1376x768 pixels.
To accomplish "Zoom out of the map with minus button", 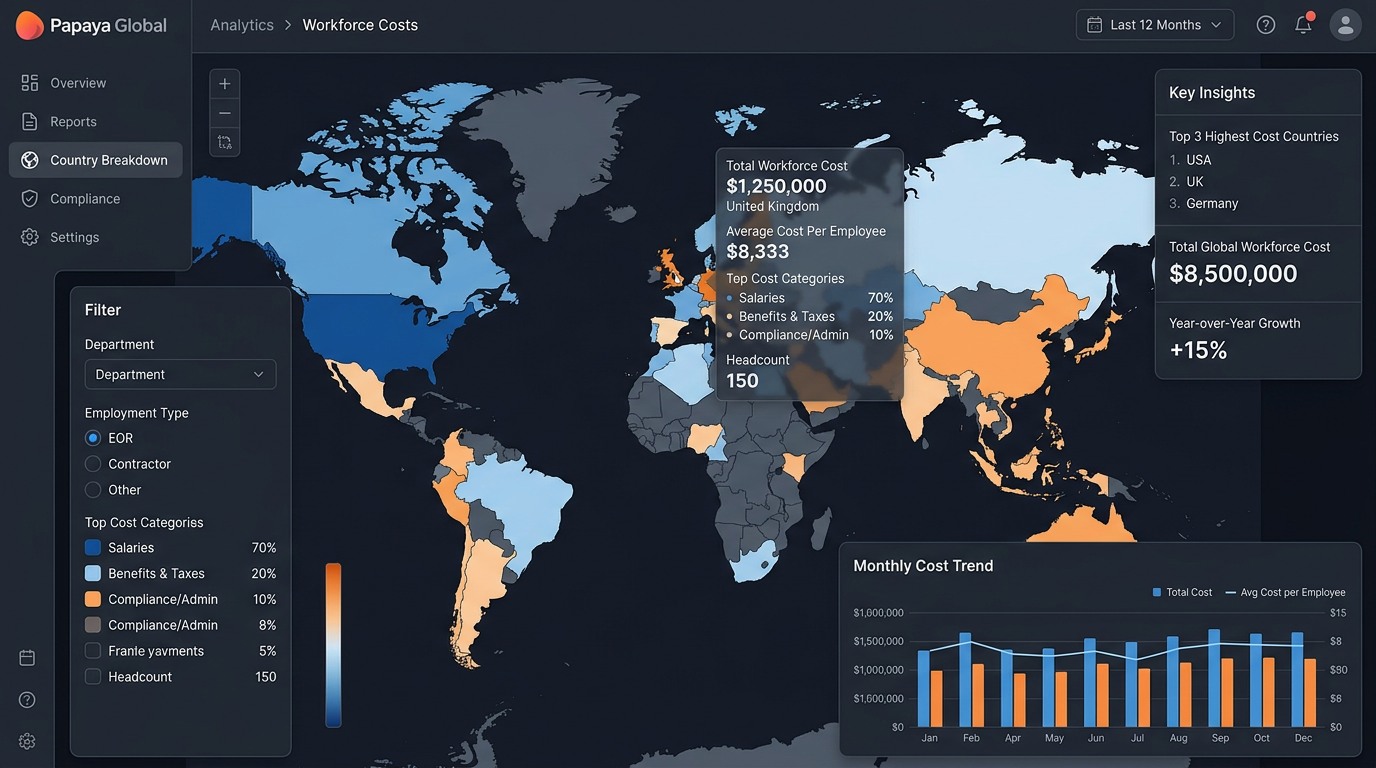I will coord(225,113).
